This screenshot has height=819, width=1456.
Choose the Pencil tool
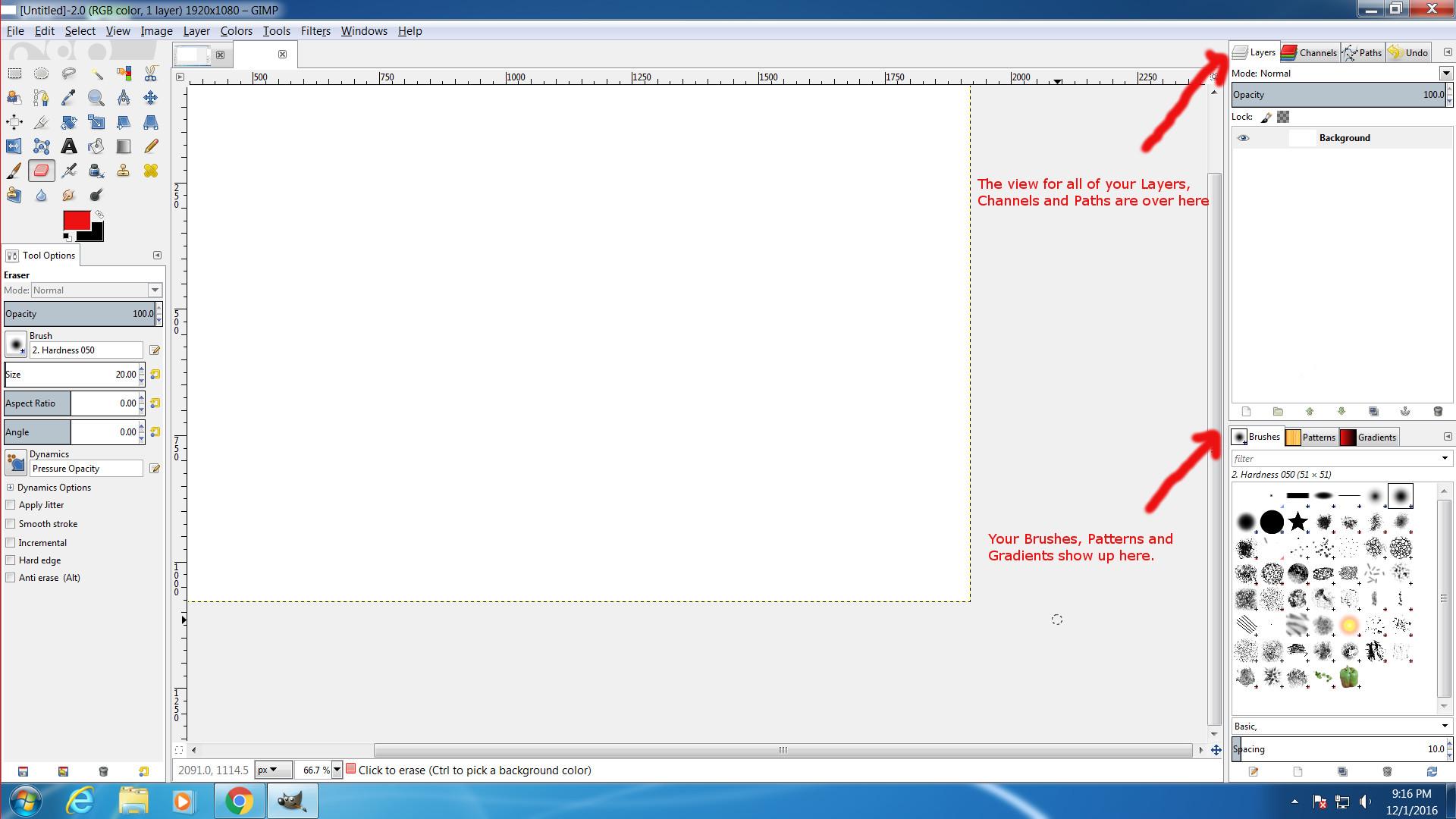coord(151,146)
